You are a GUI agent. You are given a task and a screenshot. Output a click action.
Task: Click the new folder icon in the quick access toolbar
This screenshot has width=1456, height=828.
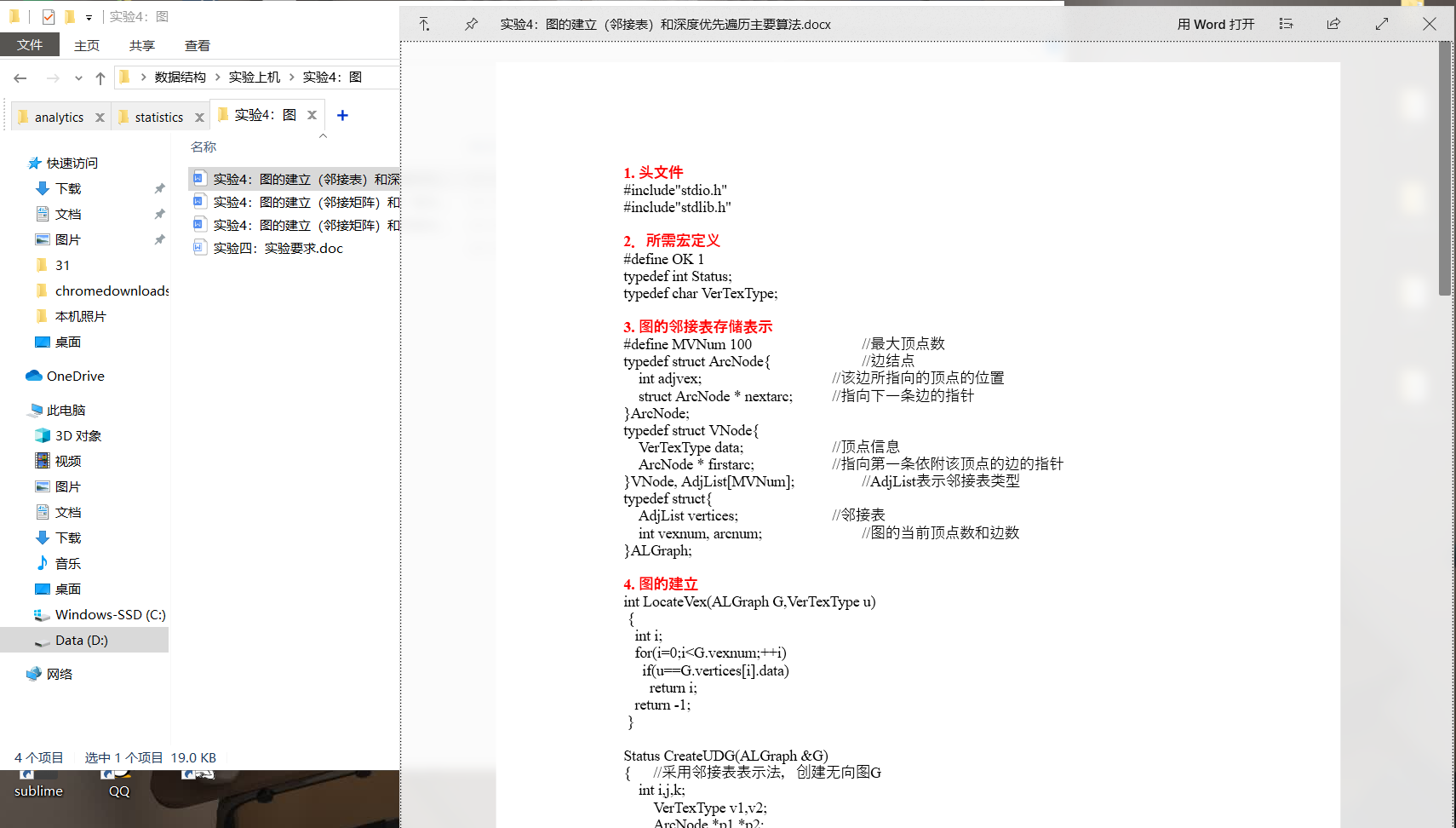click(x=70, y=16)
